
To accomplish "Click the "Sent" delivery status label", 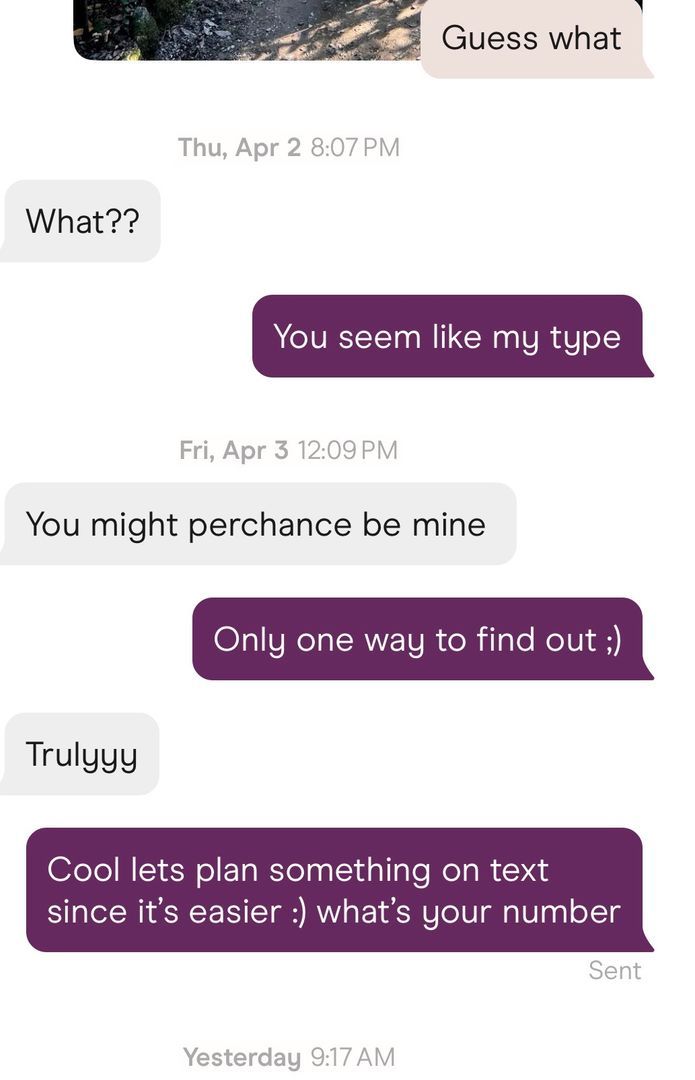I will point(615,971).
